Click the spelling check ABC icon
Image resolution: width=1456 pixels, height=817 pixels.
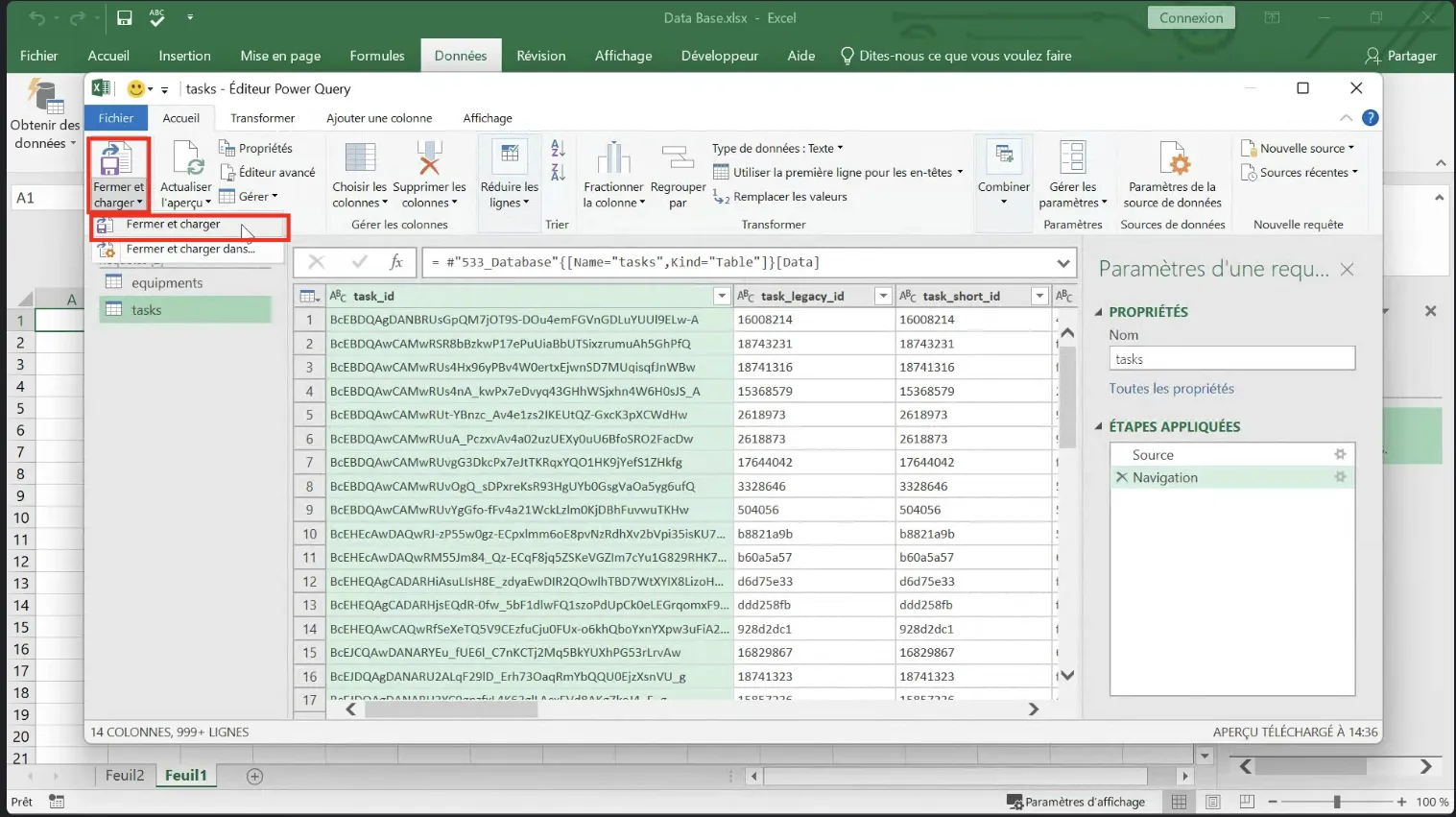[x=156, y=17]
